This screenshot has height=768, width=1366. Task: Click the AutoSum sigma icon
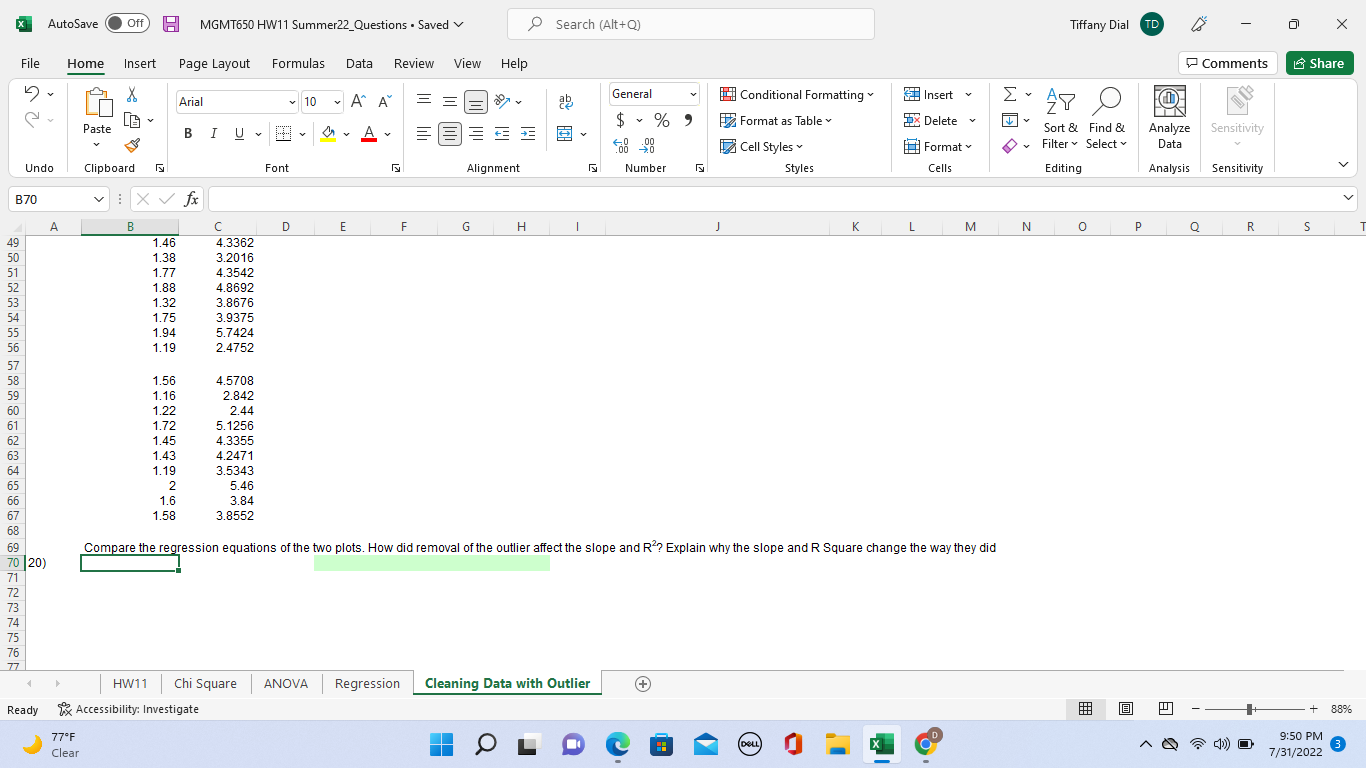tap(1010, 94)
